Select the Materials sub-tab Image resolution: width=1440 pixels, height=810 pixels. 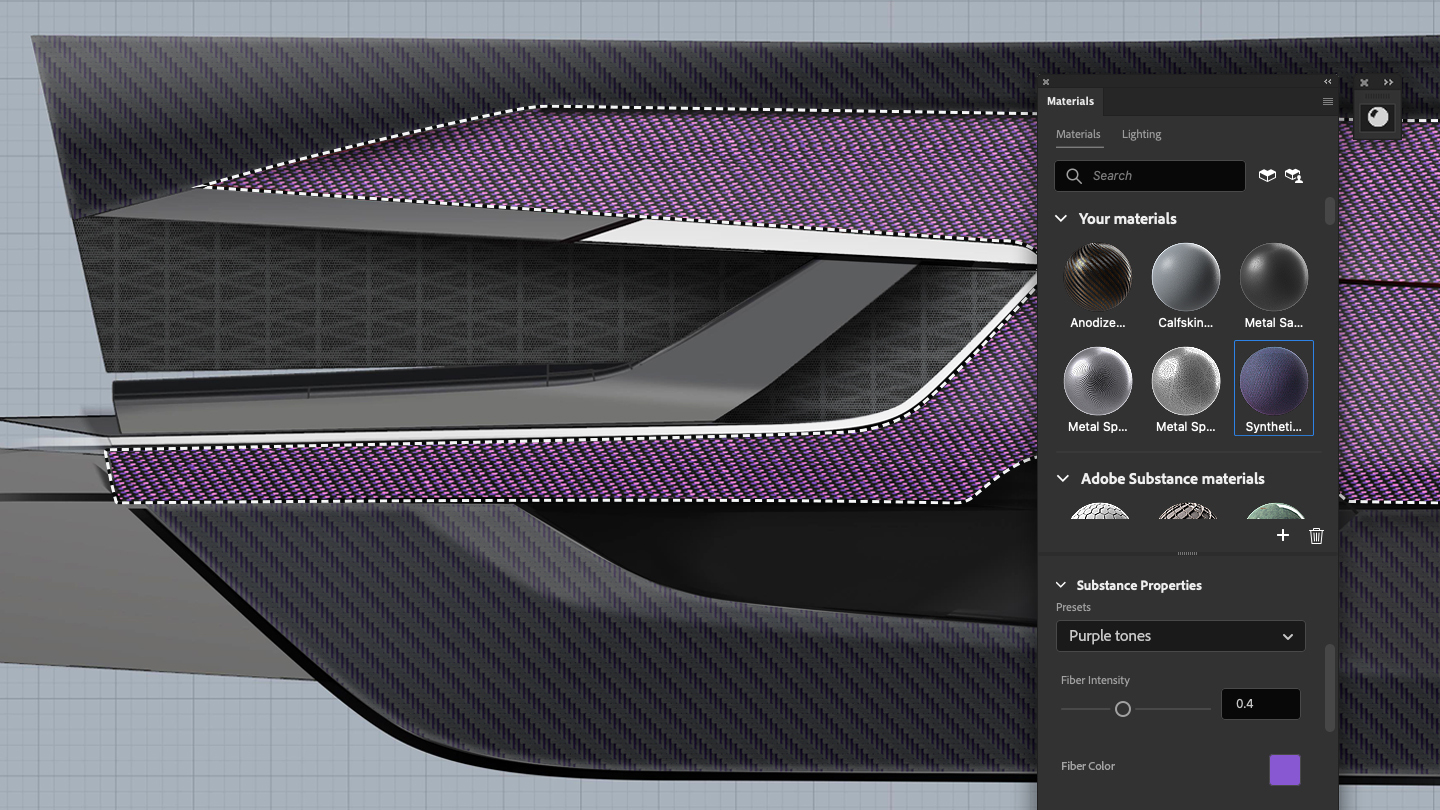pyautogui.click(x=1078, y=134)
